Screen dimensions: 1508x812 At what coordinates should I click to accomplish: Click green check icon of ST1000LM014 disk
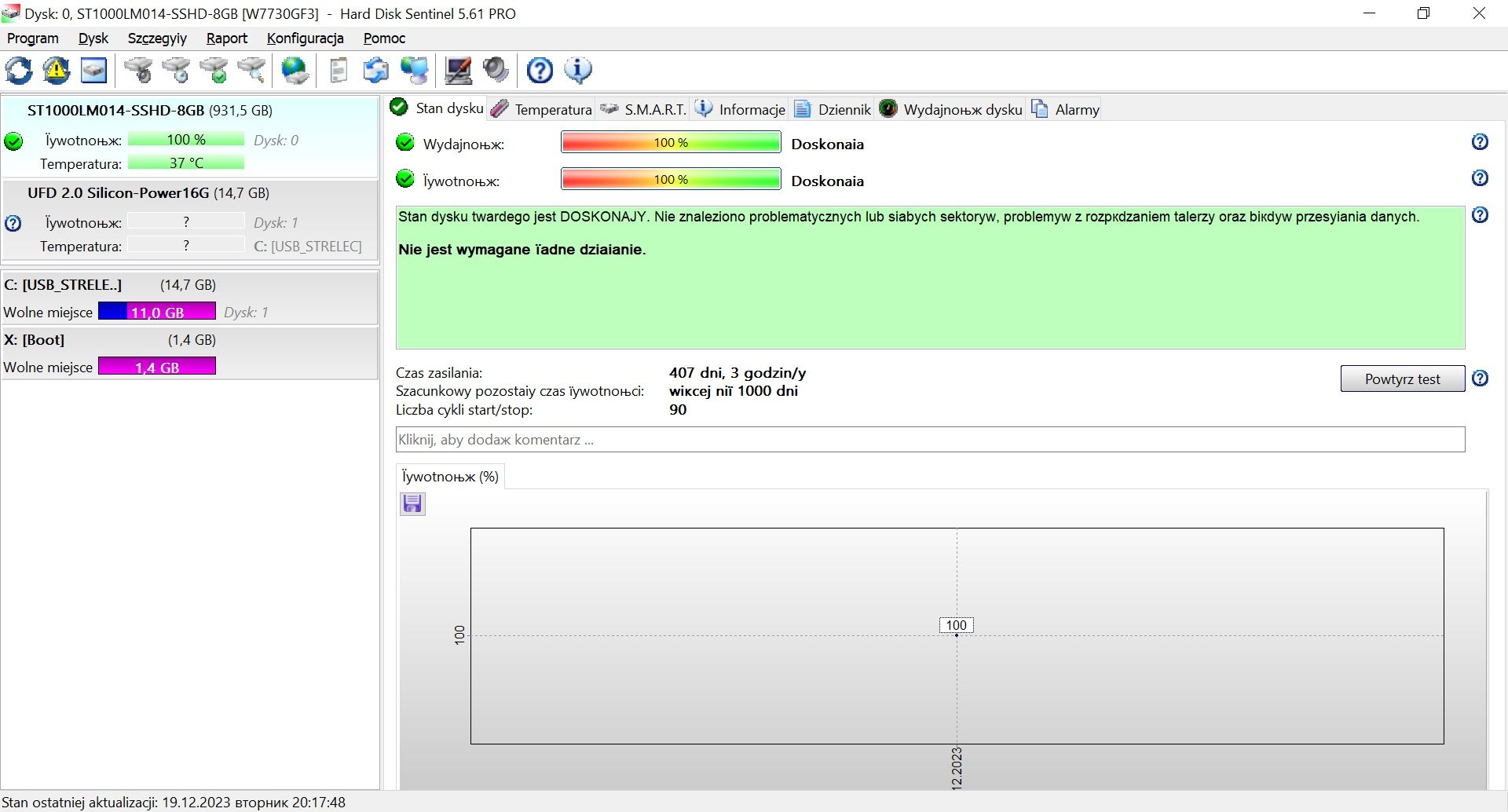tap(13, 142)
